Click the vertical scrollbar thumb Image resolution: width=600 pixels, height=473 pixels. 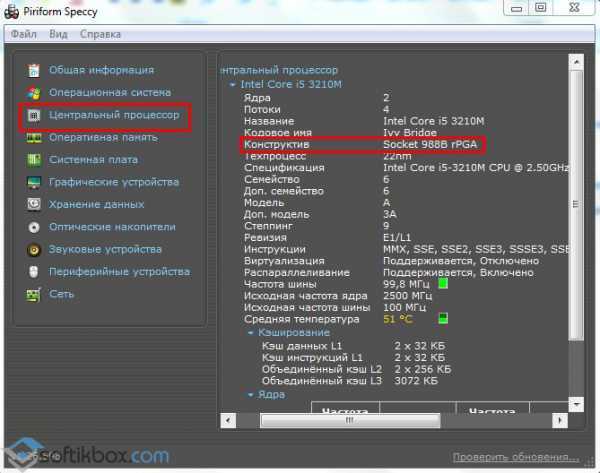coord(576,205)
